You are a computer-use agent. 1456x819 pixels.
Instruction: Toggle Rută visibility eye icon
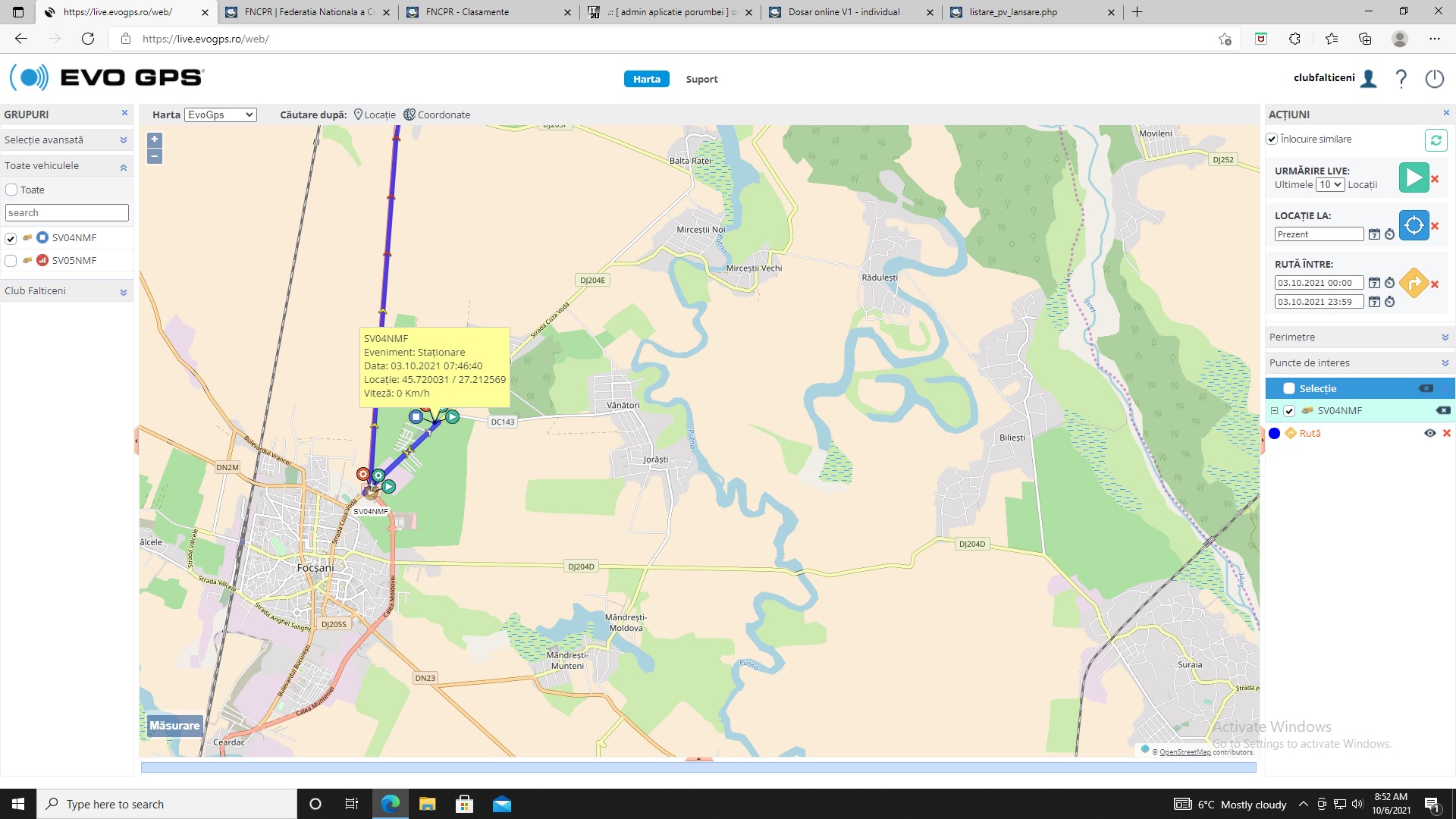tap(1429, 433)
